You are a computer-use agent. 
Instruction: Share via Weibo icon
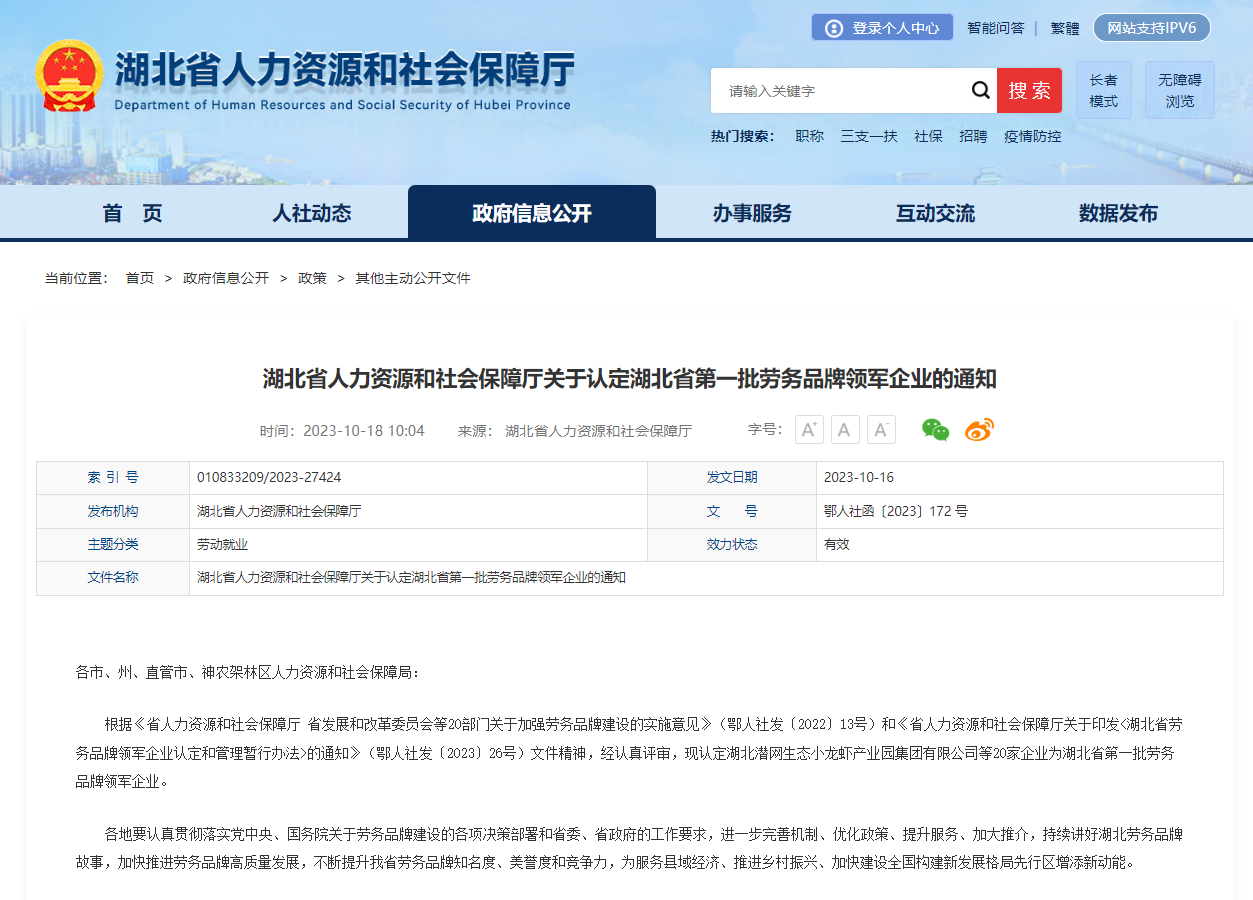pyautogui.click(x=979, y=430)
